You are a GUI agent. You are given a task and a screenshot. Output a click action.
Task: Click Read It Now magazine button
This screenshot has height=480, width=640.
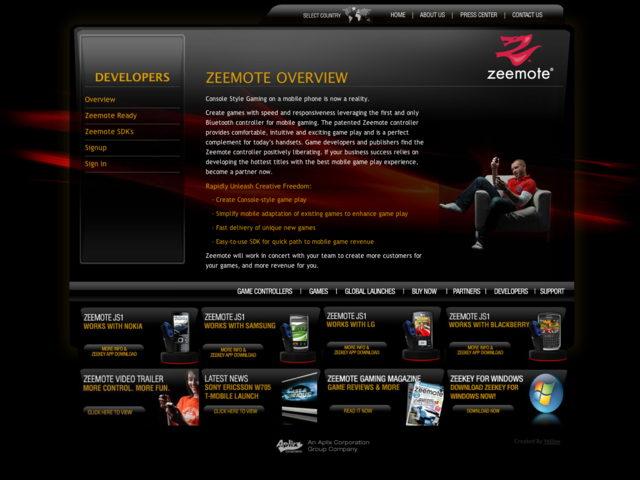pos(360,410)
